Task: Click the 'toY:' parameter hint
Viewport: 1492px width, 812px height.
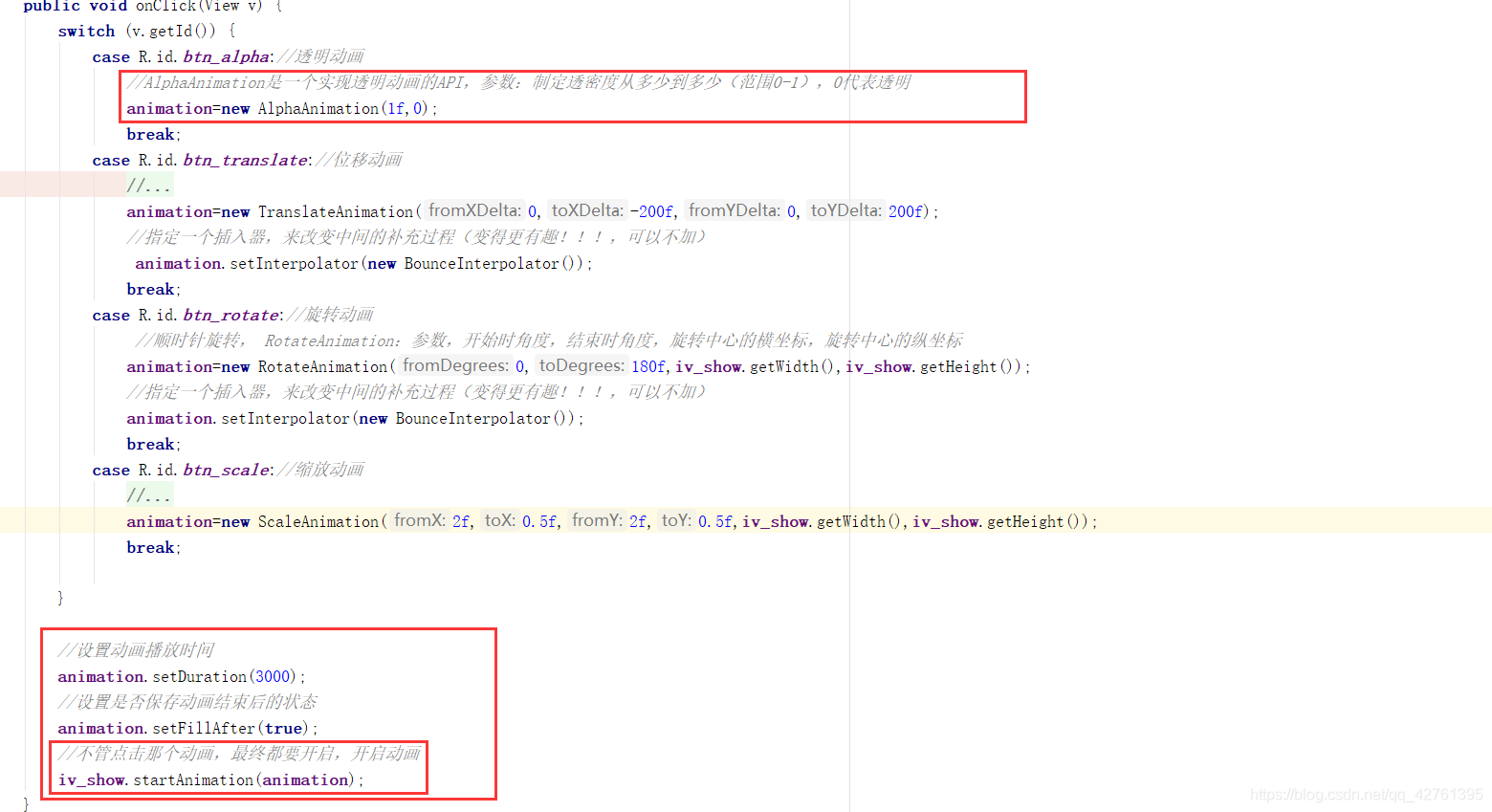Action: (x=676, y=520)
